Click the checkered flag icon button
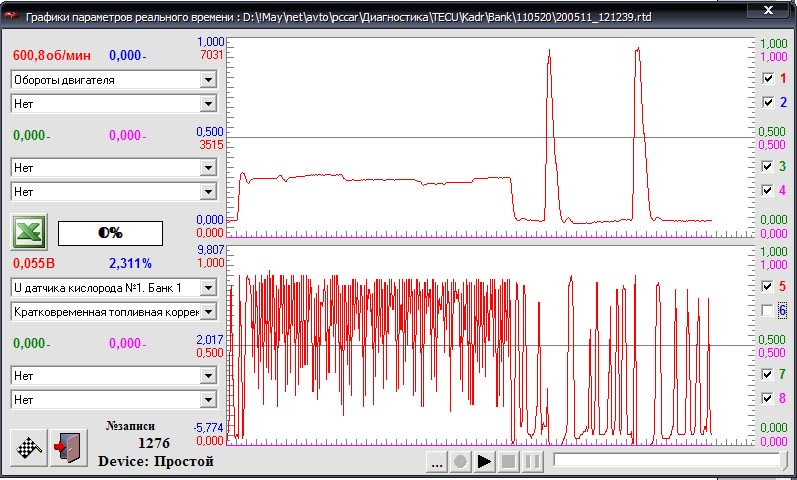Screen dimensions: 797x480 [x=28, y=447]
